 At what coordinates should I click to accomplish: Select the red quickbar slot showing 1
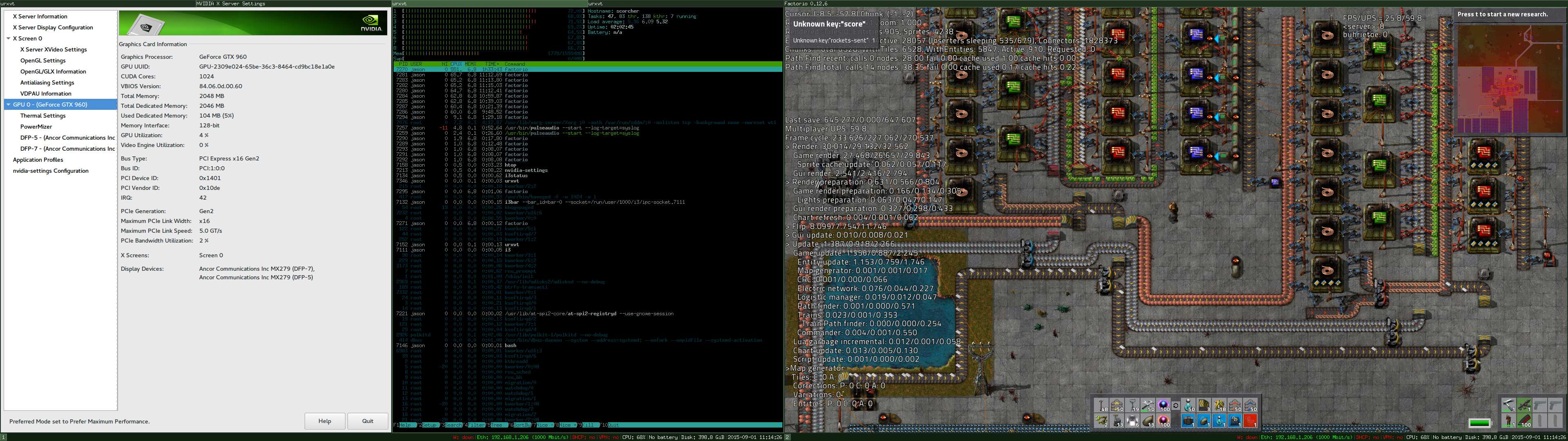(1250, 420)
